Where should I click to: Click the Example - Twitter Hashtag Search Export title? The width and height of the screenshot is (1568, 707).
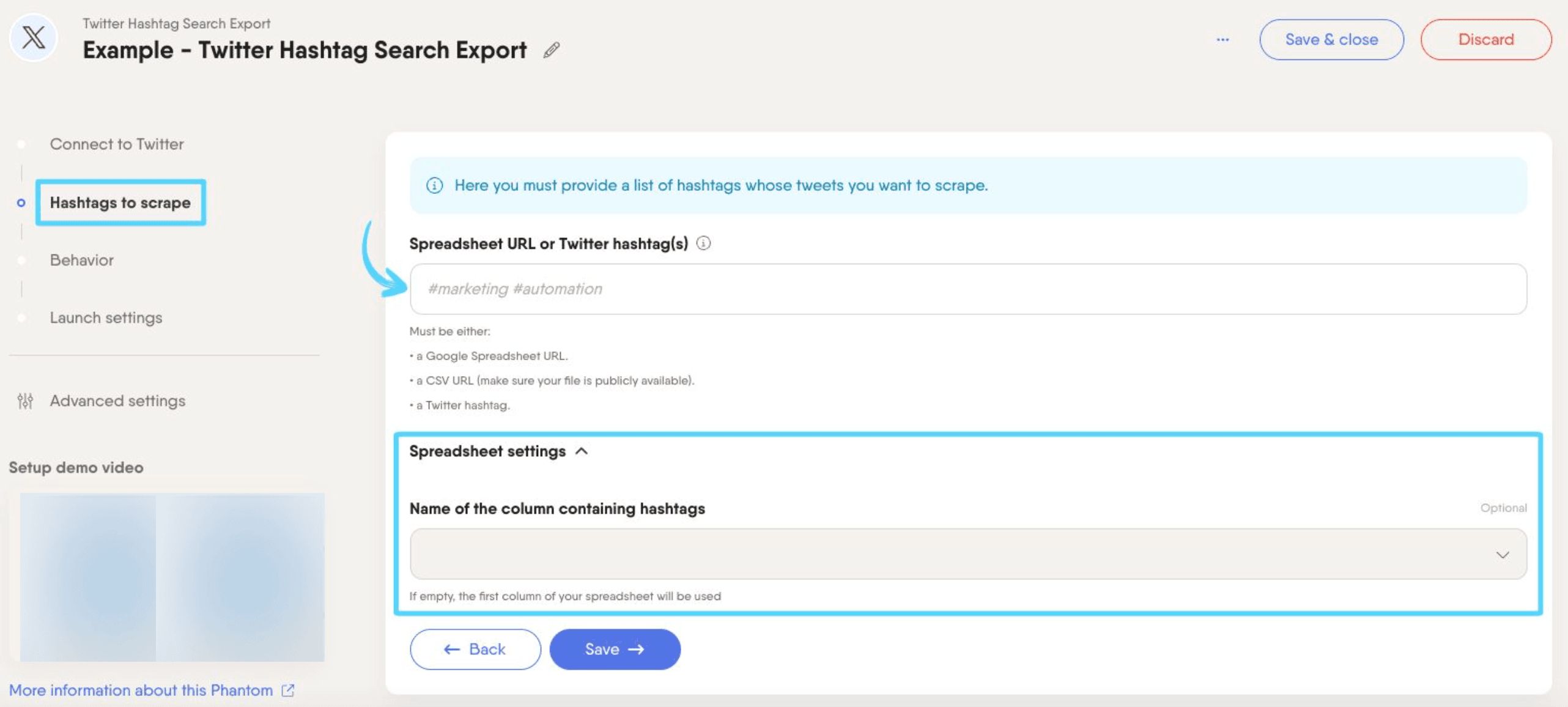(x=305, y=50)
